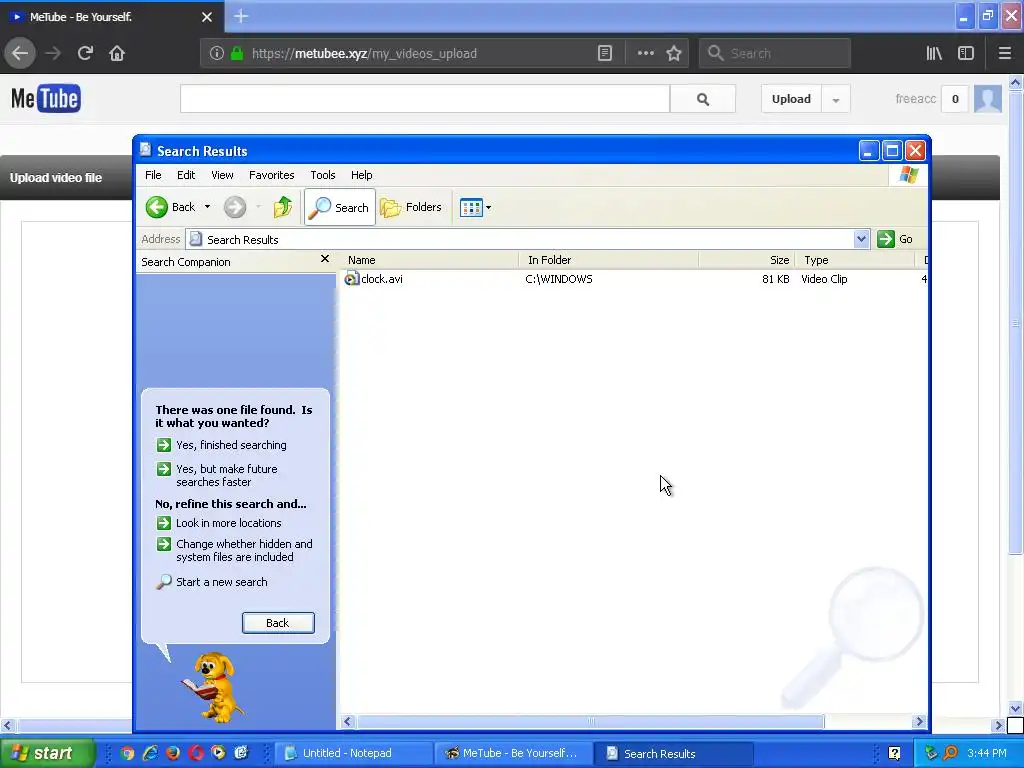The image size is (1024, 768).
Task: Click the browser page scroll-down arrow
Action: pos(1016,709)
